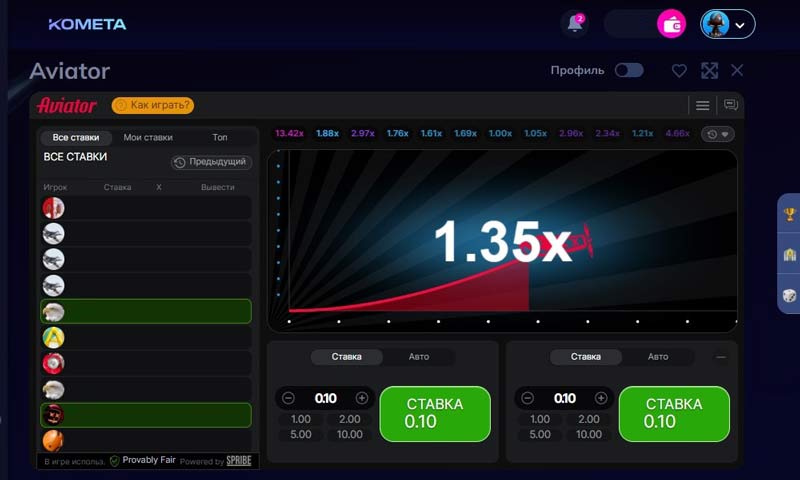Click the trophy icon in right sidebar
This screenshot has width=800, height=480.
click(x=789, y=214)
